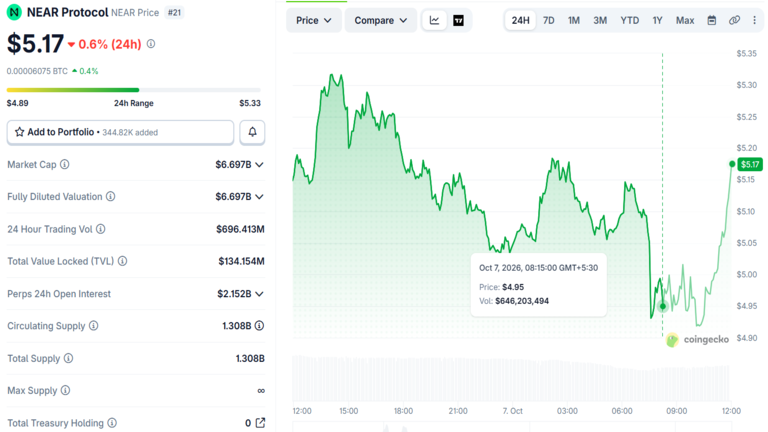
Task: Click the NEAR Protocol logo icon
Action: coord(14,12)
